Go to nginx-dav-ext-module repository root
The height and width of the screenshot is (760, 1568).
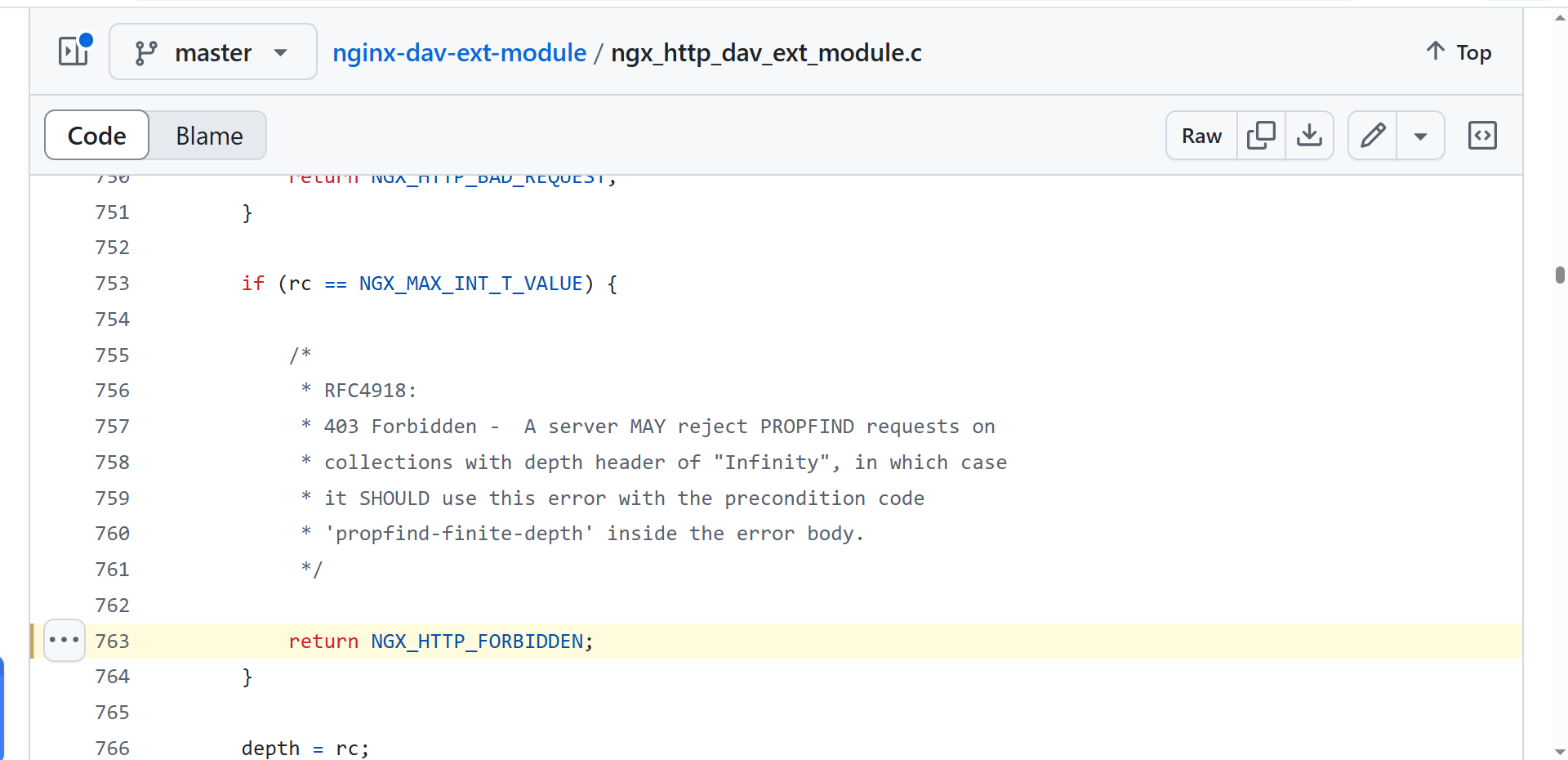point(459,53)
